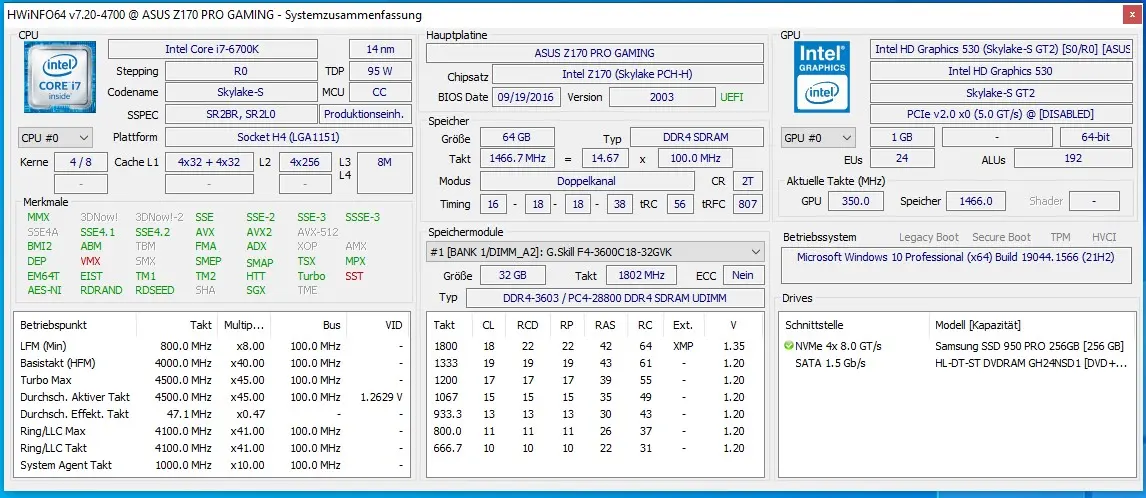Click the CR value '2T'
This screenshot has height=498, width=1146.
coord(746,181)
